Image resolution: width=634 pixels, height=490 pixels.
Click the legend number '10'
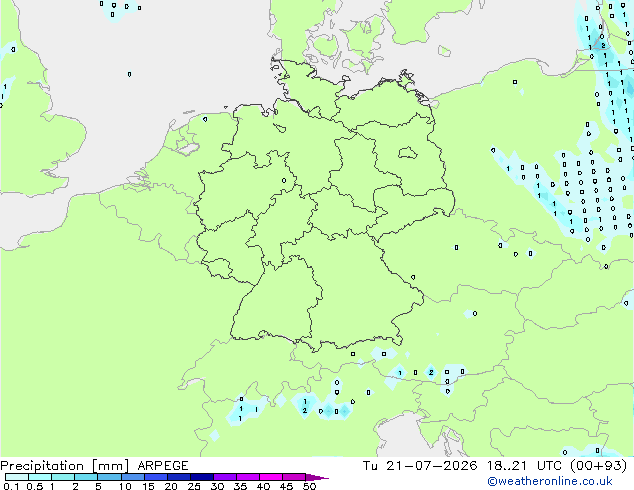click(x=125, y=486)
